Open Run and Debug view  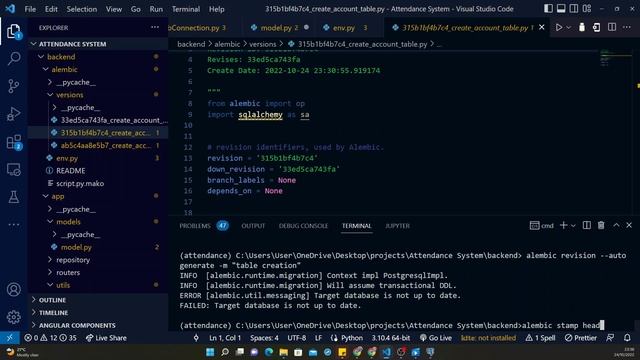point(13,114)
